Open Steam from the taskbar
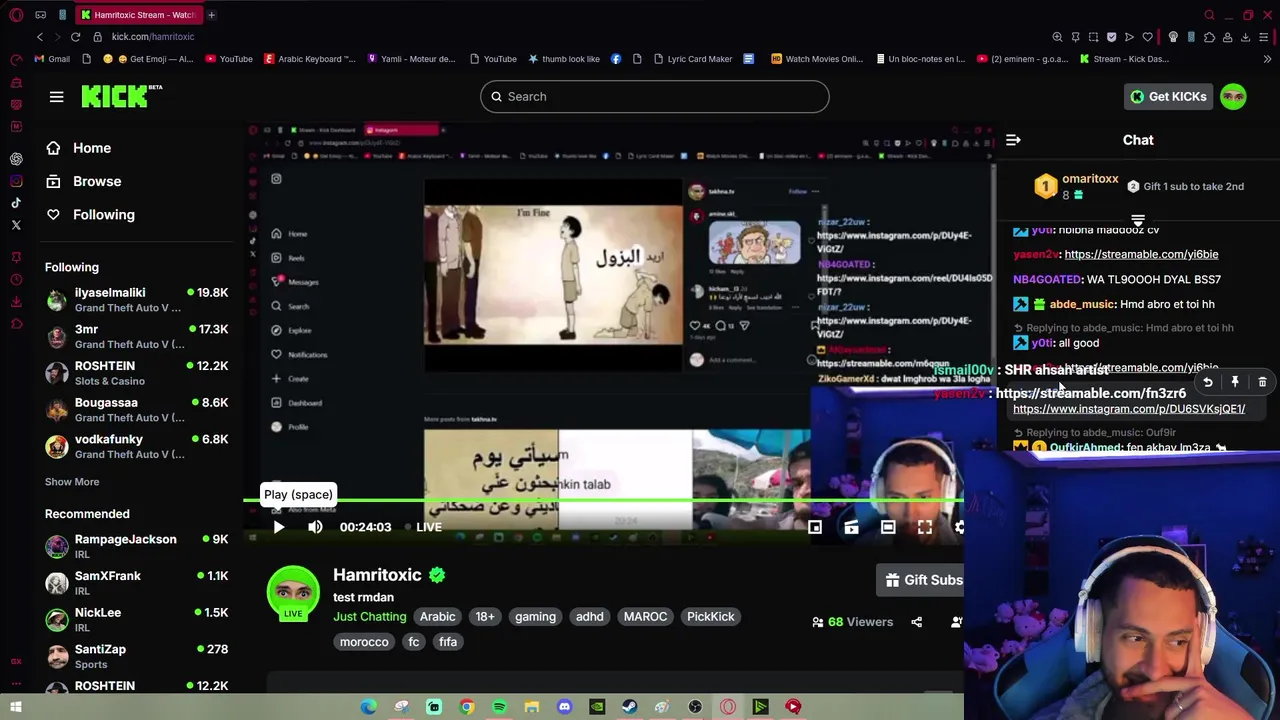Image resolution: width=1280 pixels, height=720 pixels. tap(629, 707)
